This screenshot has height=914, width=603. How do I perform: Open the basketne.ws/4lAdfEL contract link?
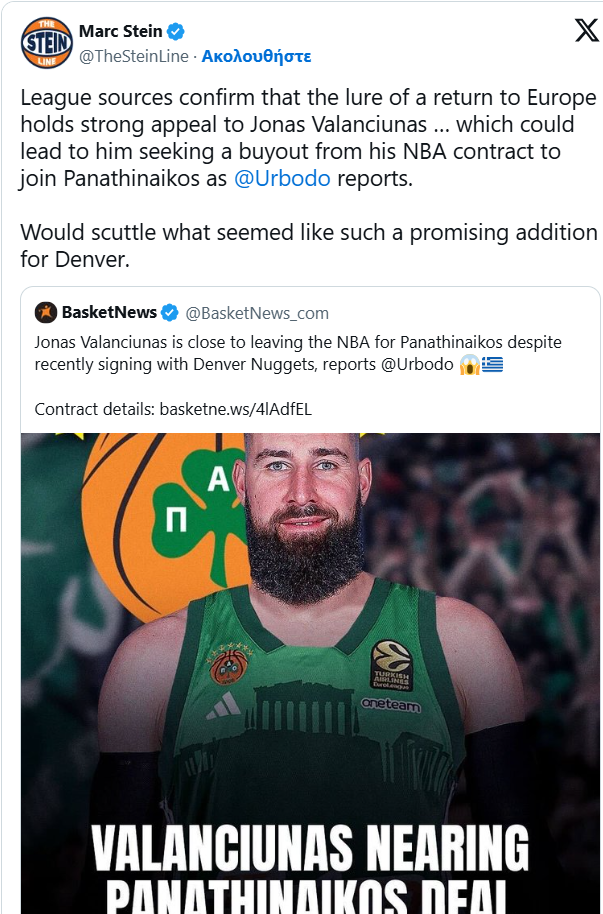pyautogui.click(x=236, y=409)
